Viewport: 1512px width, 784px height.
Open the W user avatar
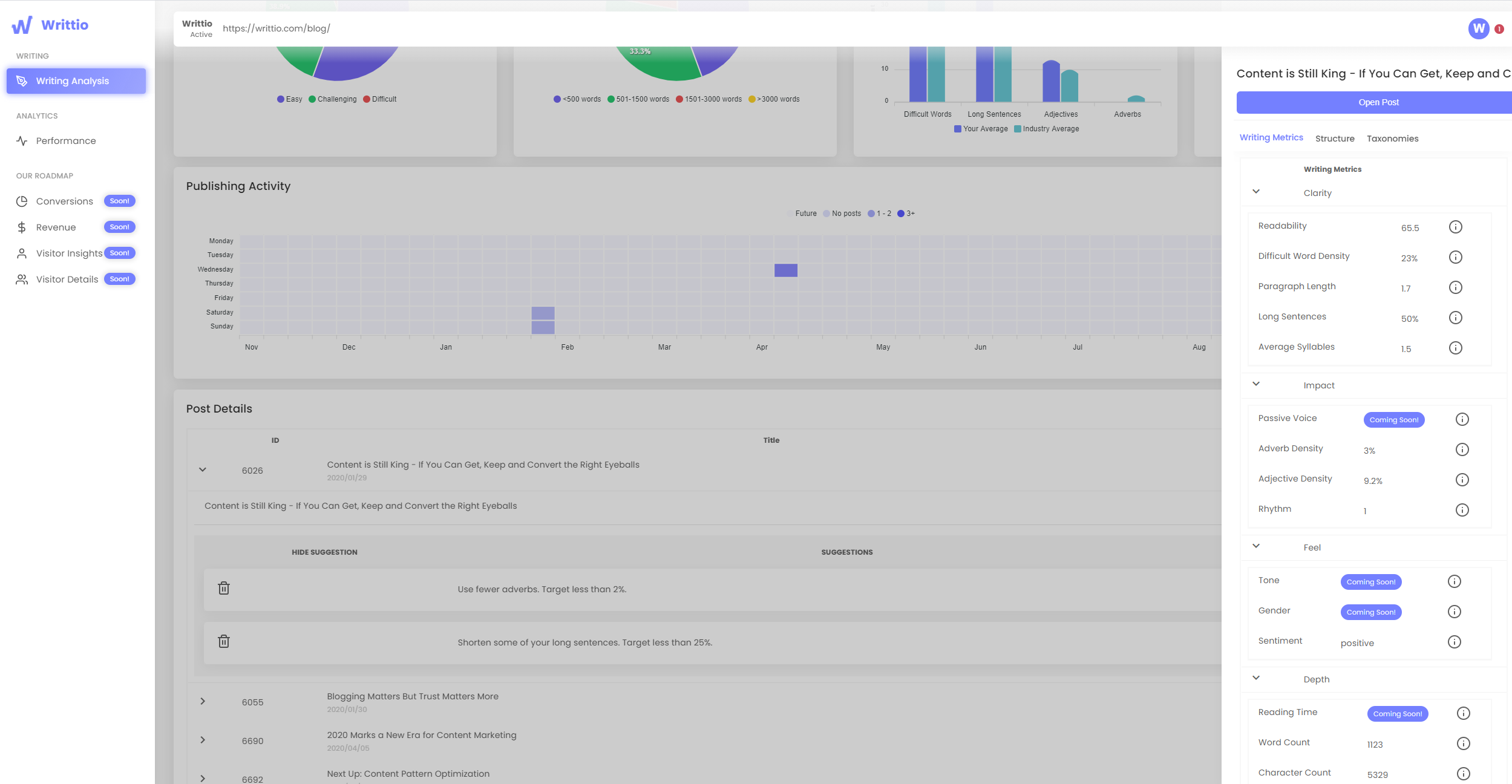click(1479, 28)
